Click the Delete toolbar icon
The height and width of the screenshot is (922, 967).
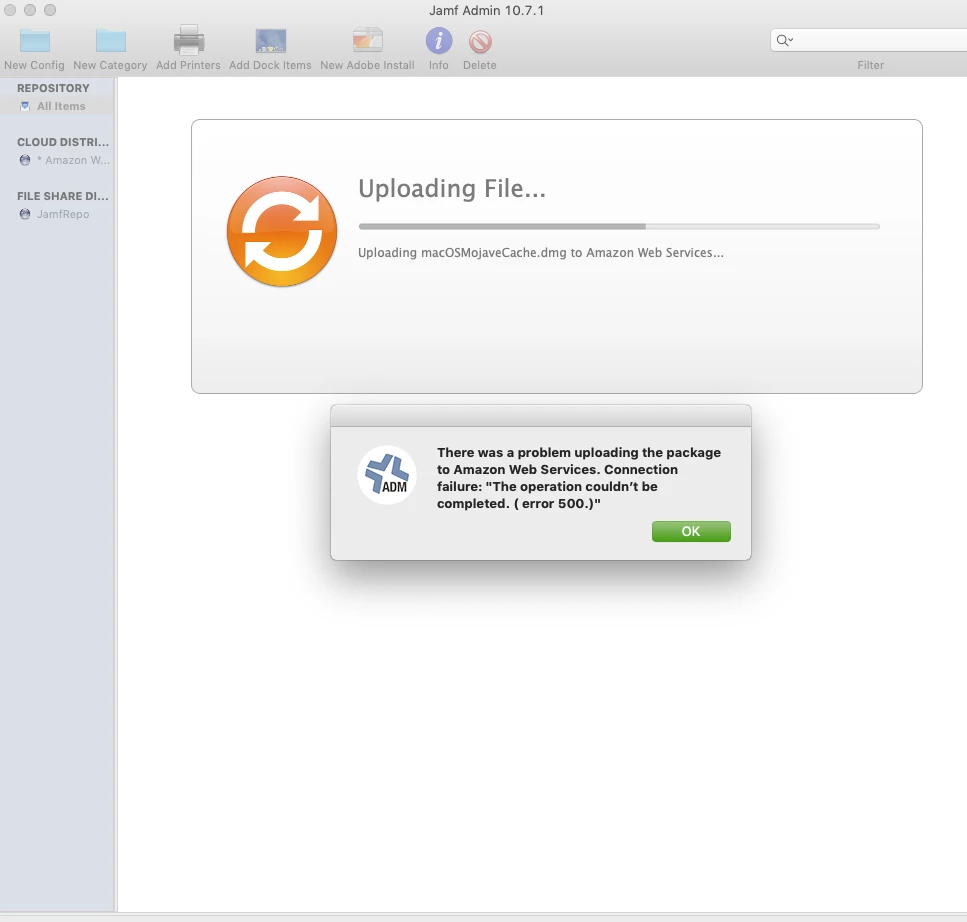click(480, 42)
